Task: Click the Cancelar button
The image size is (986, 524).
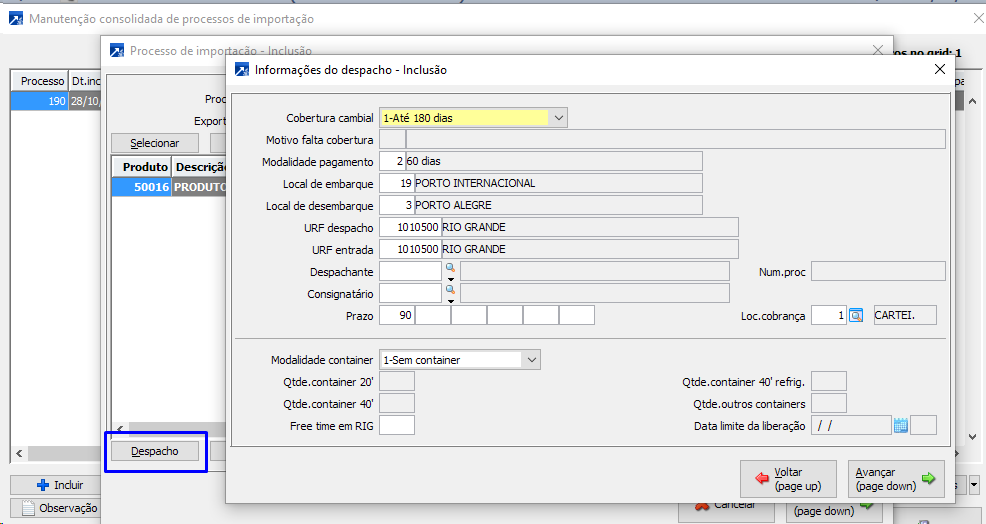Action: point(725,505)
